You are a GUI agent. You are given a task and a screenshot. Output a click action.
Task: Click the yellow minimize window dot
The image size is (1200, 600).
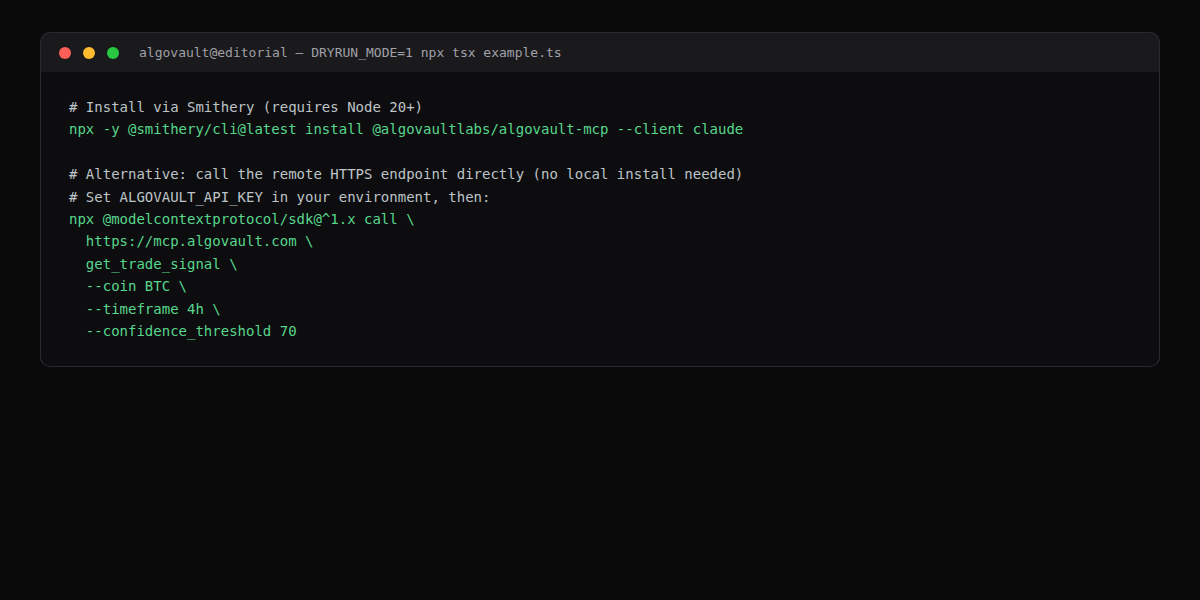pos(89,53)
